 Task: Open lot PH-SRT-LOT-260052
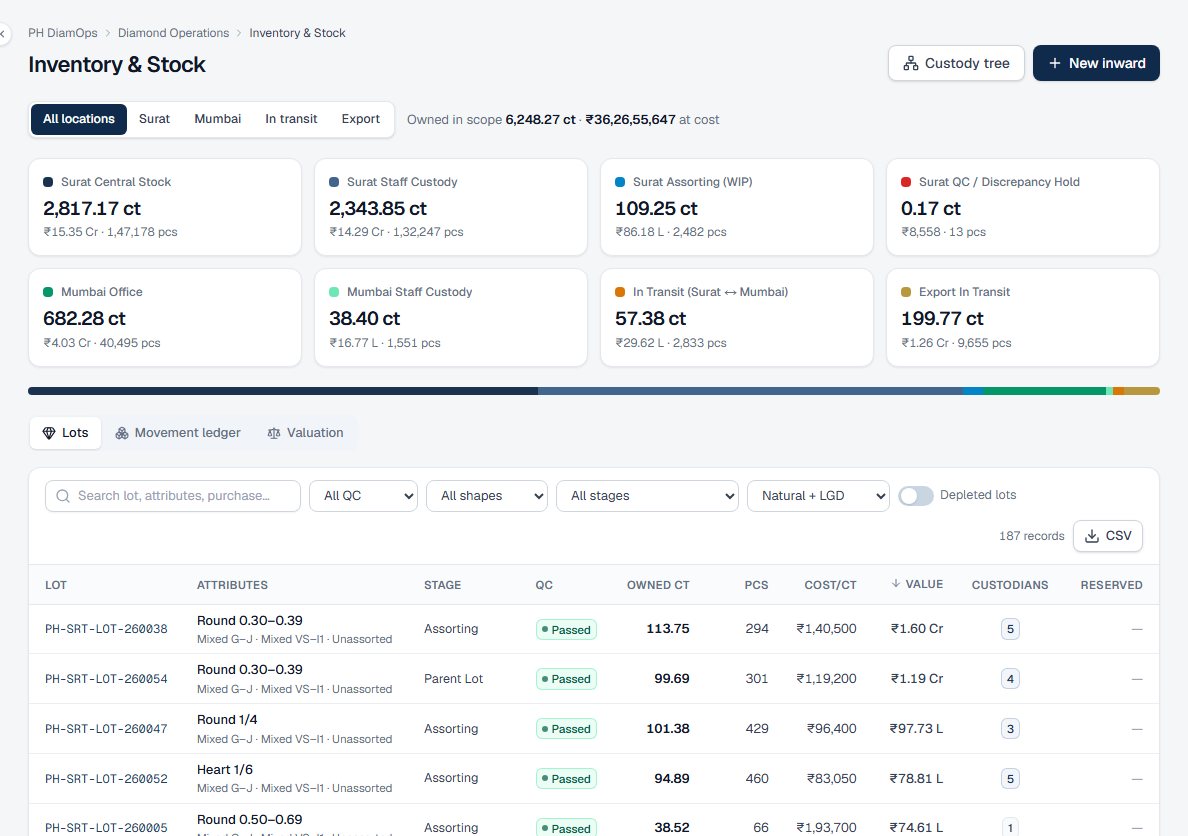pyautogui.click(x=106, y=778)
